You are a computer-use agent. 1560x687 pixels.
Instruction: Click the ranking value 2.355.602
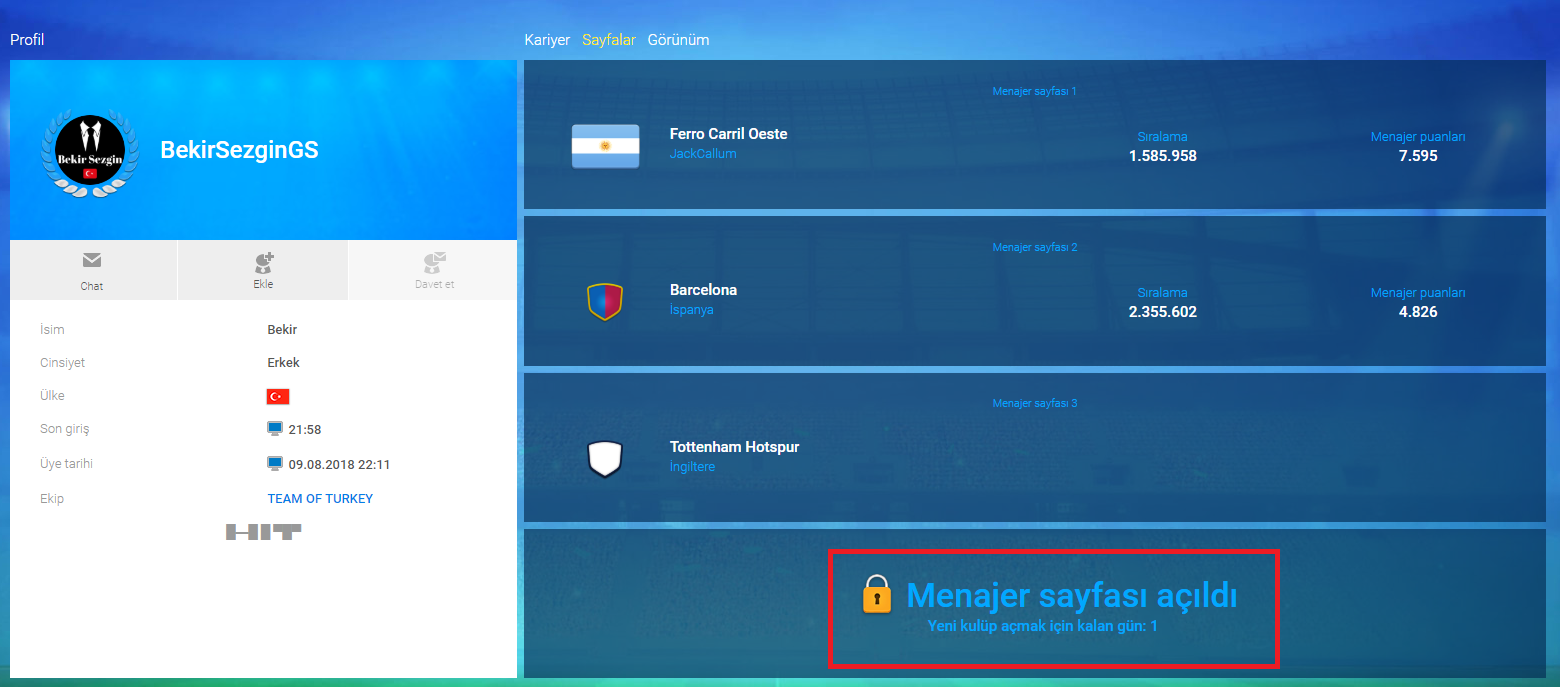tap(1163, 312)
